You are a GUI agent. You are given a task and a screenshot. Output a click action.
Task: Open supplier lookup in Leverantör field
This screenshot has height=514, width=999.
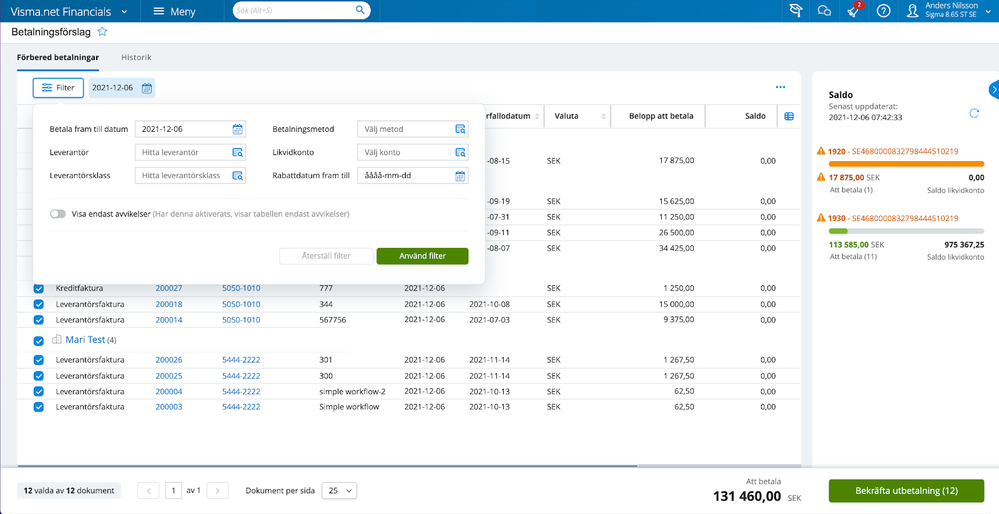pyautogui.click(x=238, y=152)
